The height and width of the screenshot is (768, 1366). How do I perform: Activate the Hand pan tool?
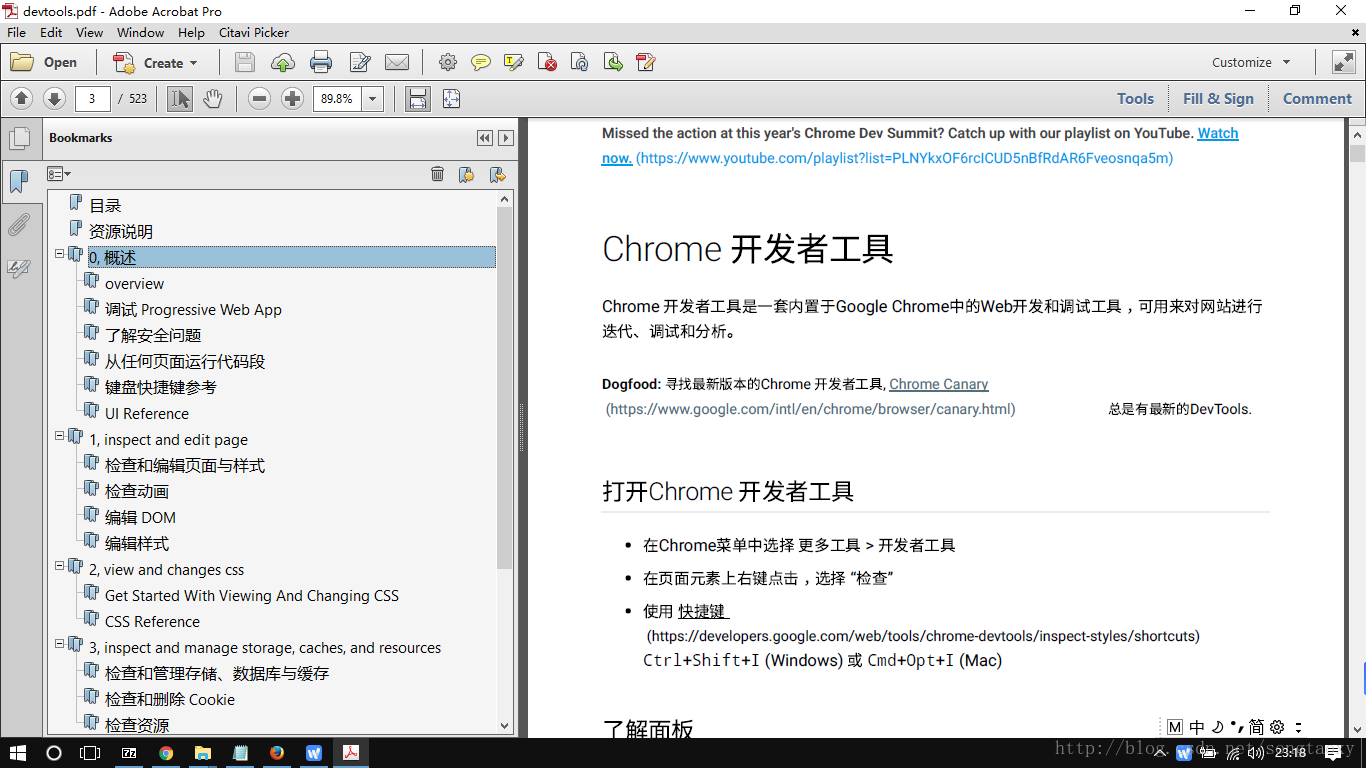[213, 98]
